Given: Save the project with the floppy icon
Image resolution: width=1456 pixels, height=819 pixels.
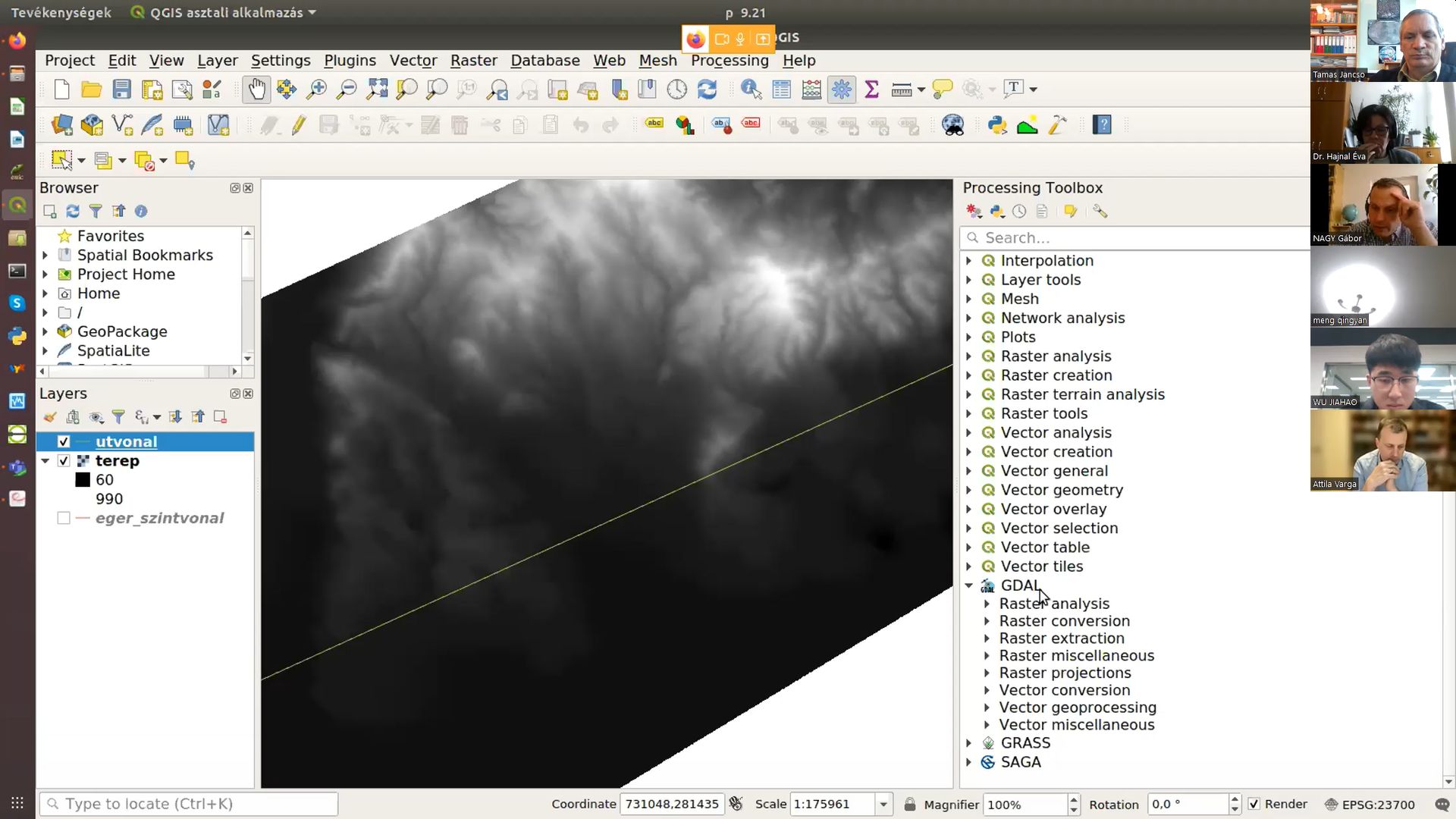Looking at the screenshot, I should click(121, 89).
